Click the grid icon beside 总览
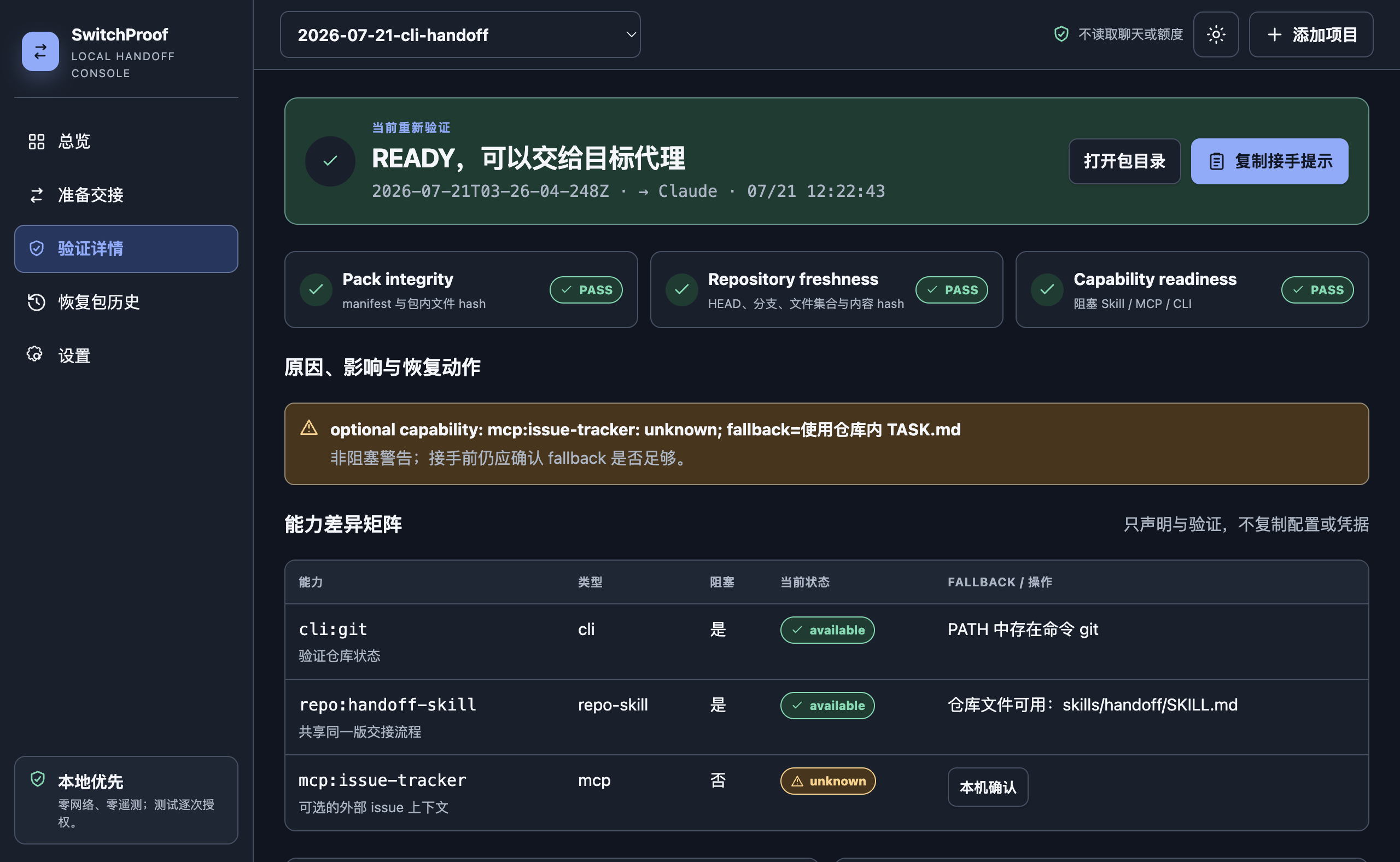The width and height of the screenshot is (1400, 862). point(37,141)
